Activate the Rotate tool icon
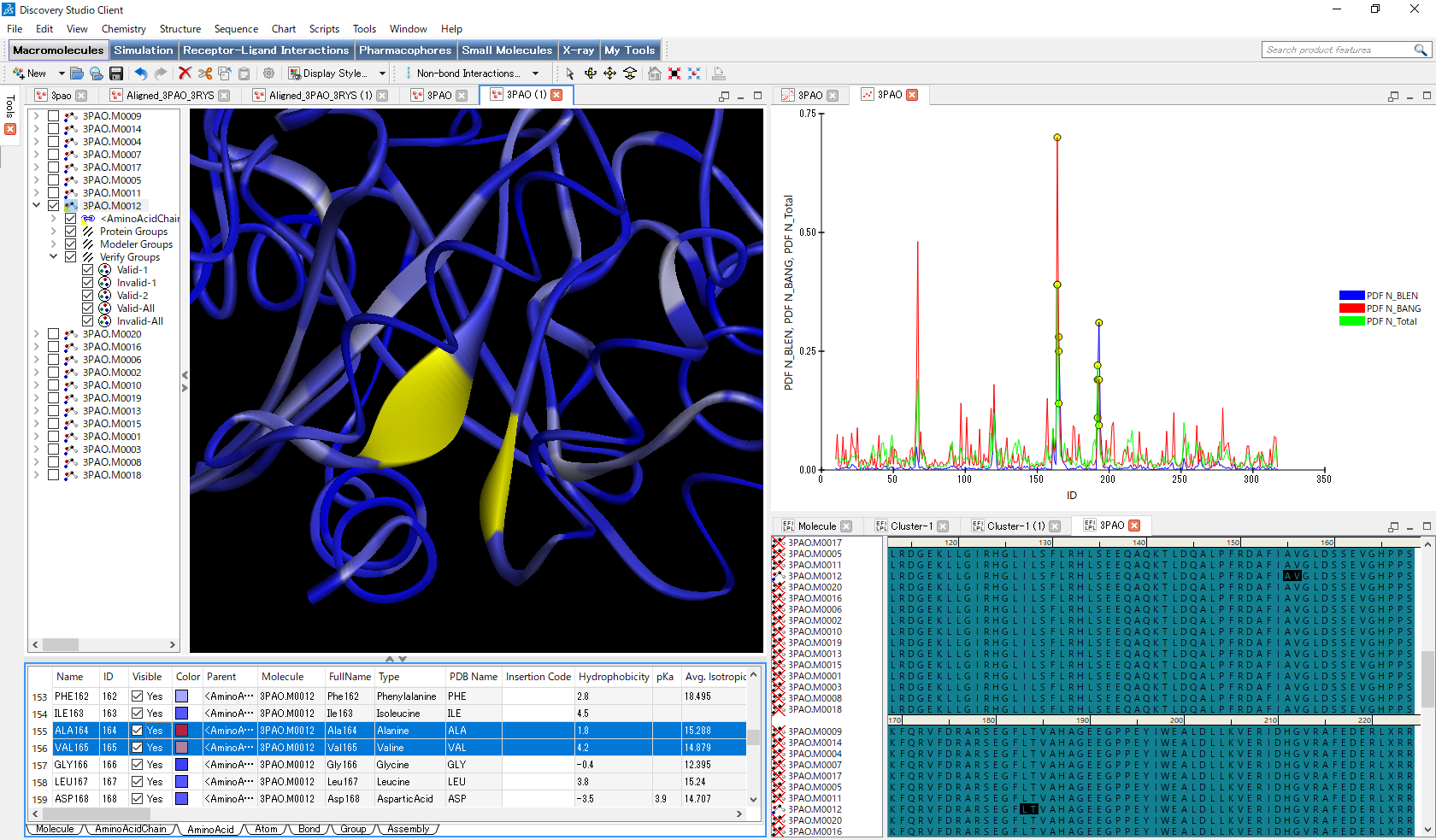 590,73
